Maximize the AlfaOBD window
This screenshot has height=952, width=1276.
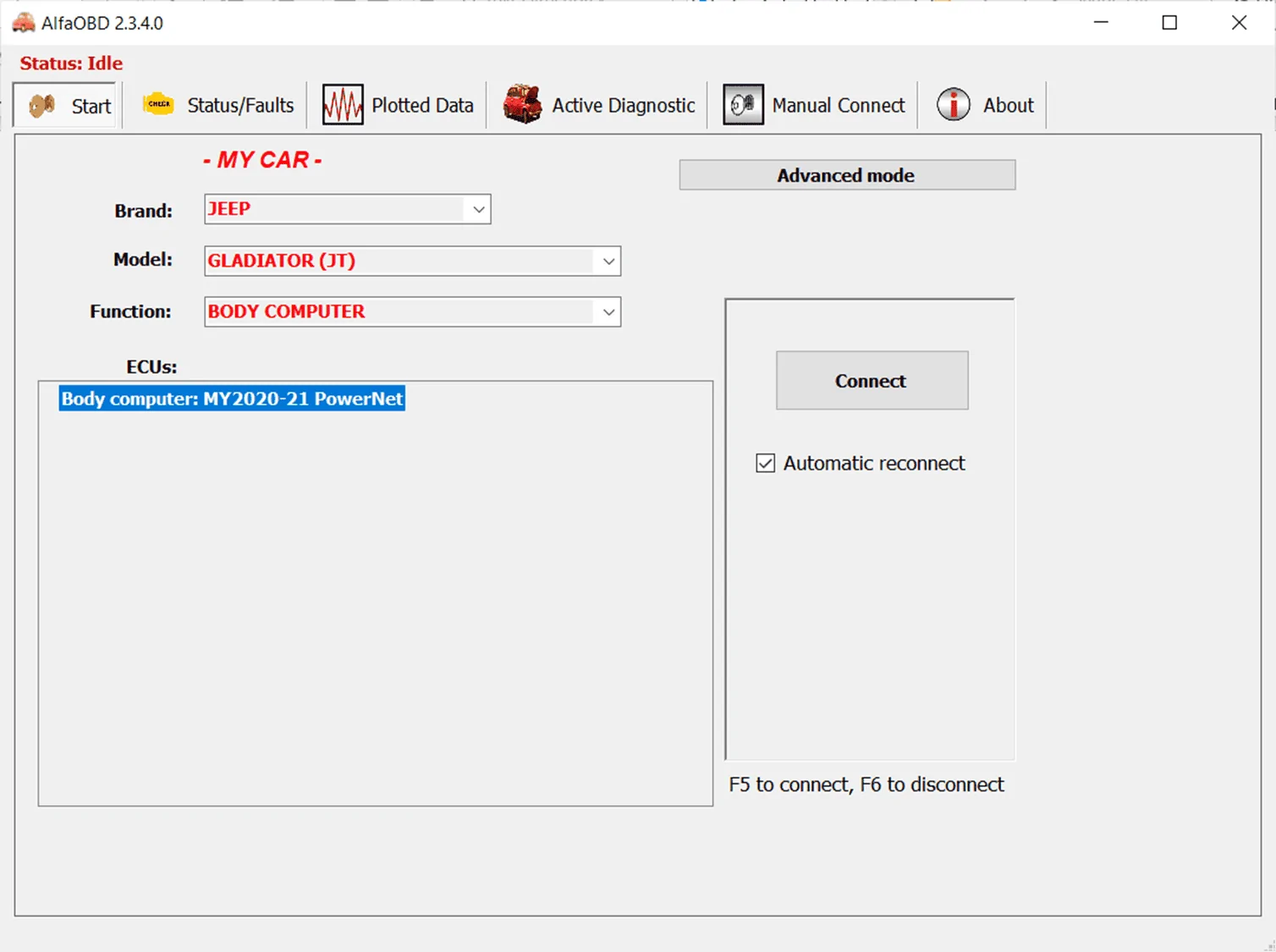(1169, 23)
